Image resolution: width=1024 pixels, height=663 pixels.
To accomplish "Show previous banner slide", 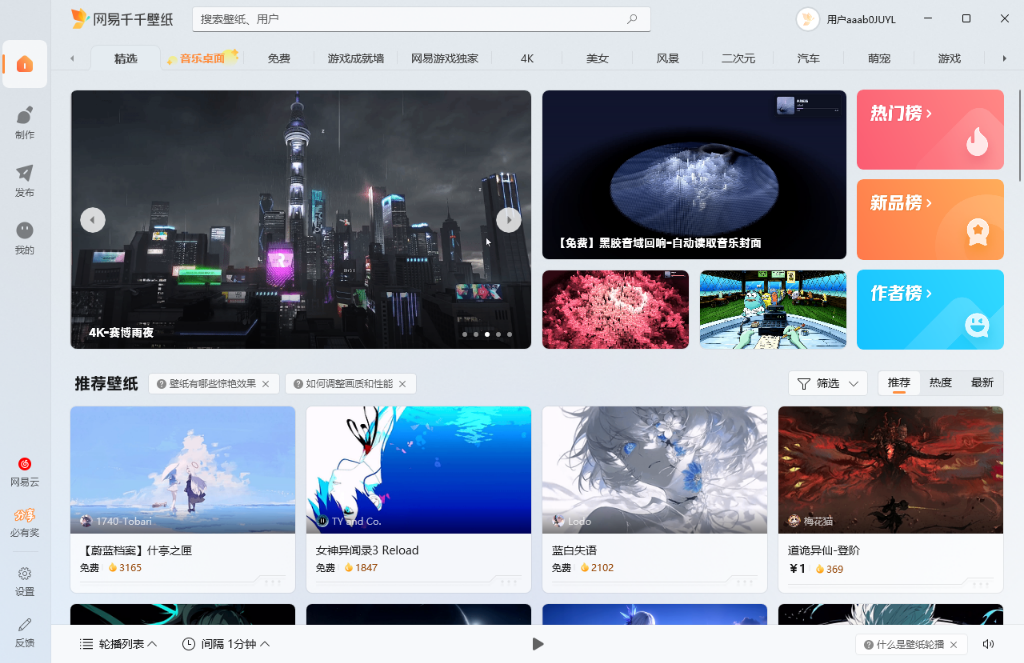I will (x=93, y=220).
